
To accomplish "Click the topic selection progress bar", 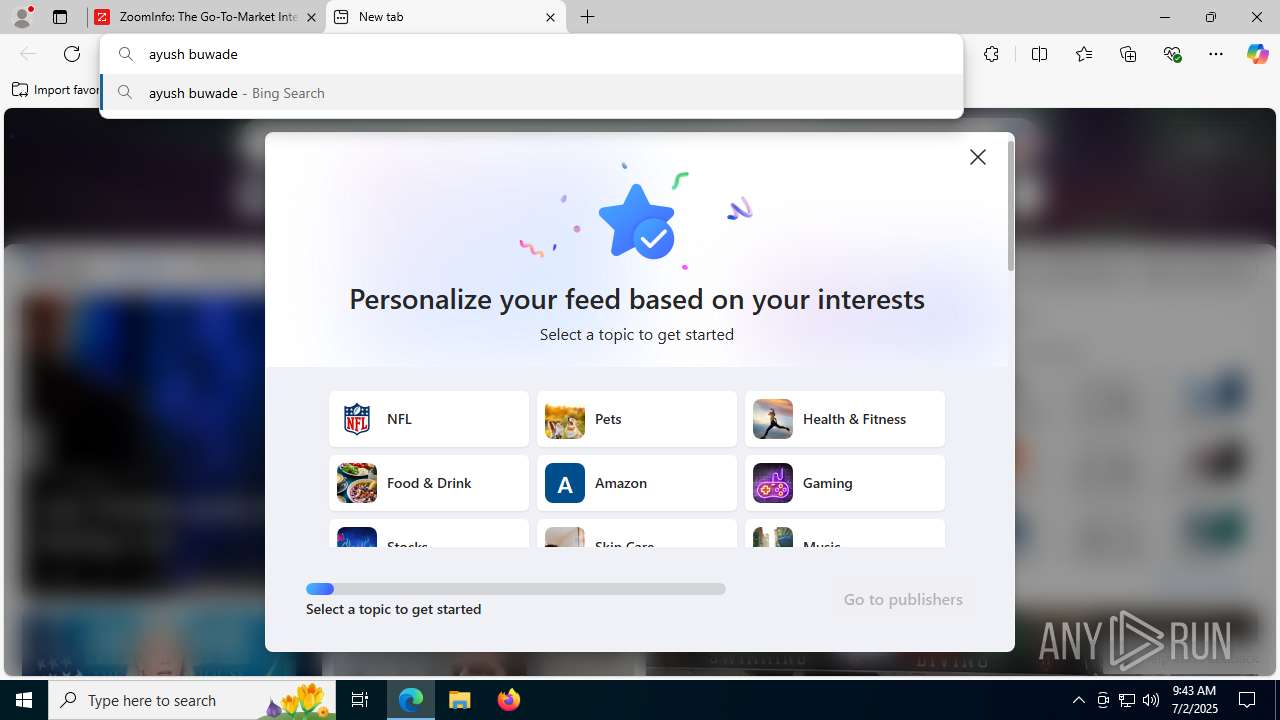I will 516,589.
